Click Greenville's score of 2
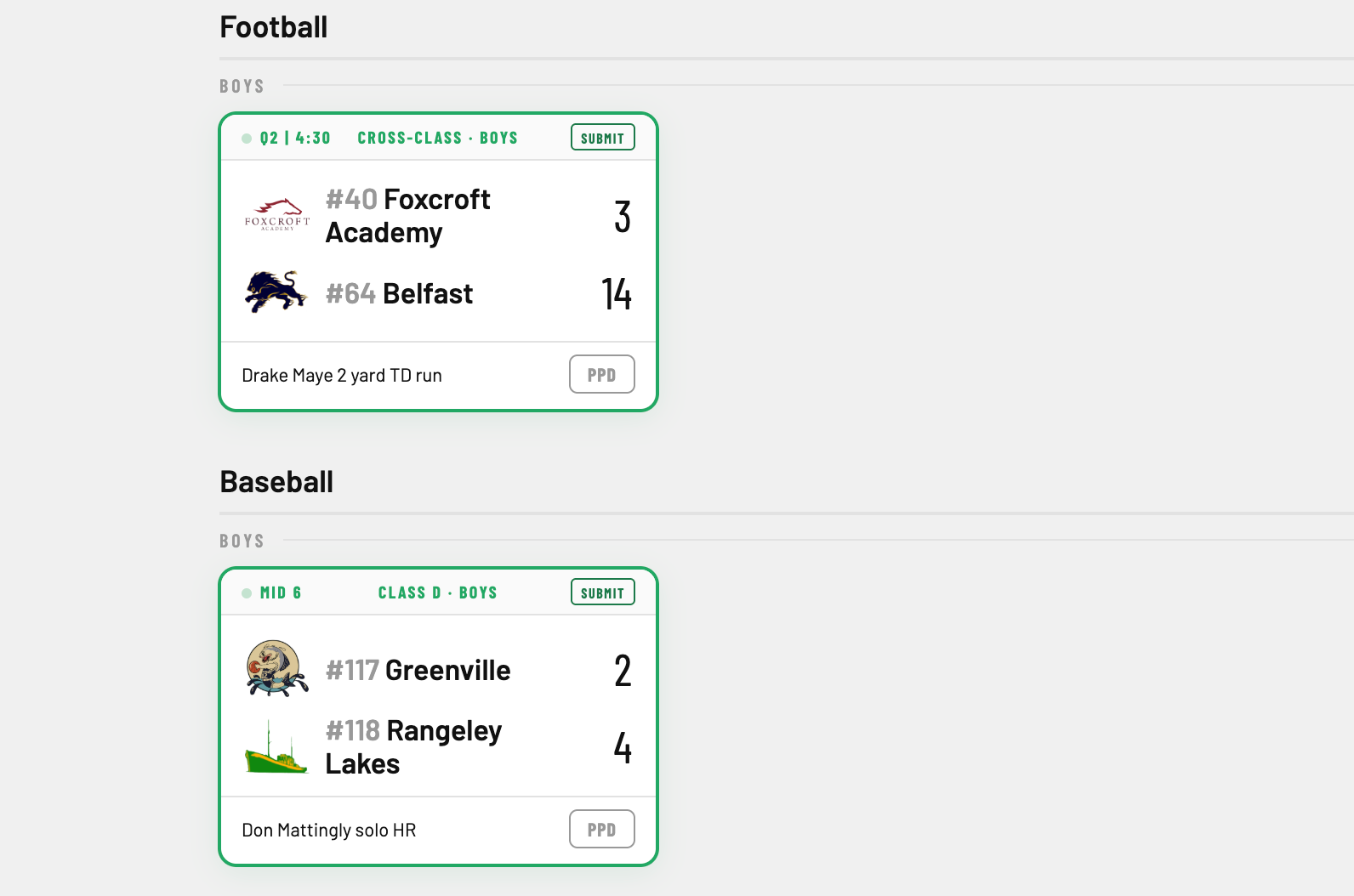 (623, 671)
